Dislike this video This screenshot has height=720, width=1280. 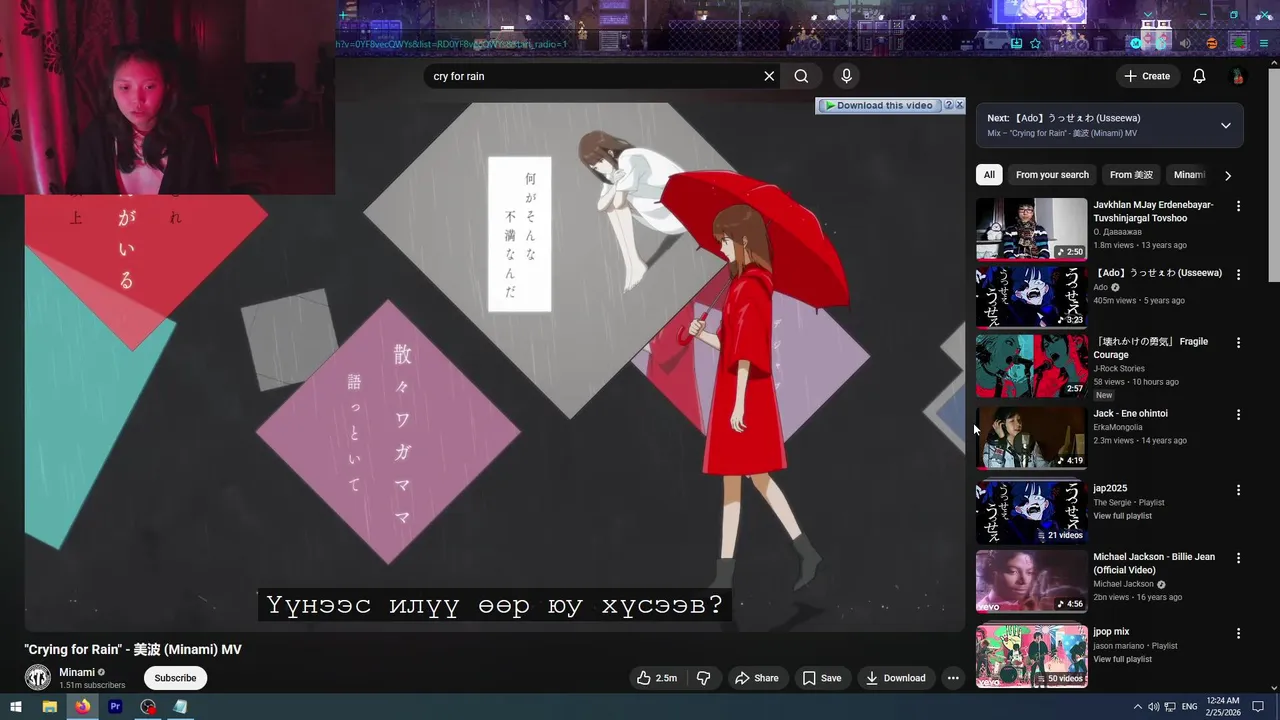pyautogui.click(x=704, y=678)
